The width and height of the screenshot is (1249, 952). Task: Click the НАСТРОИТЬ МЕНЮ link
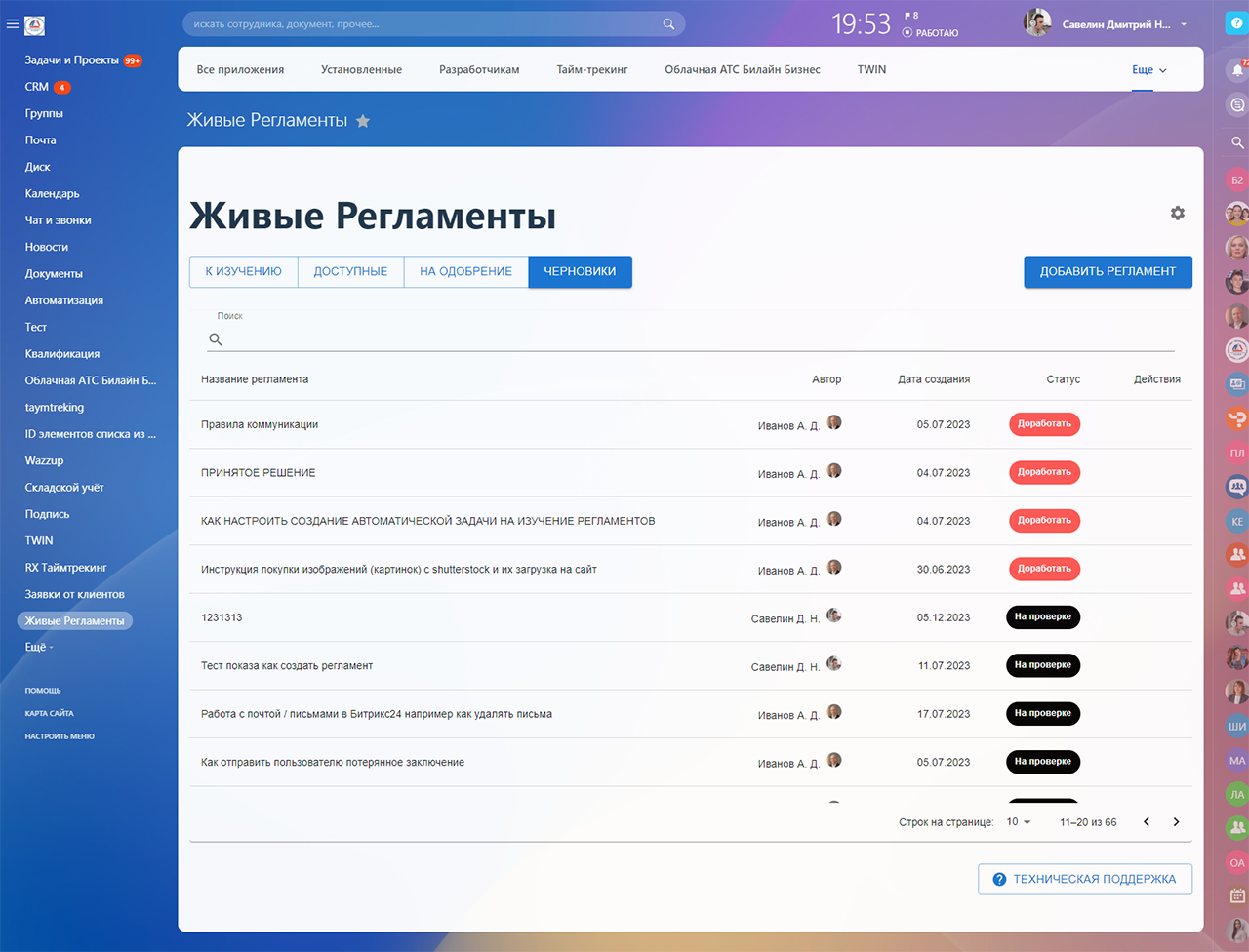[60, 736]
